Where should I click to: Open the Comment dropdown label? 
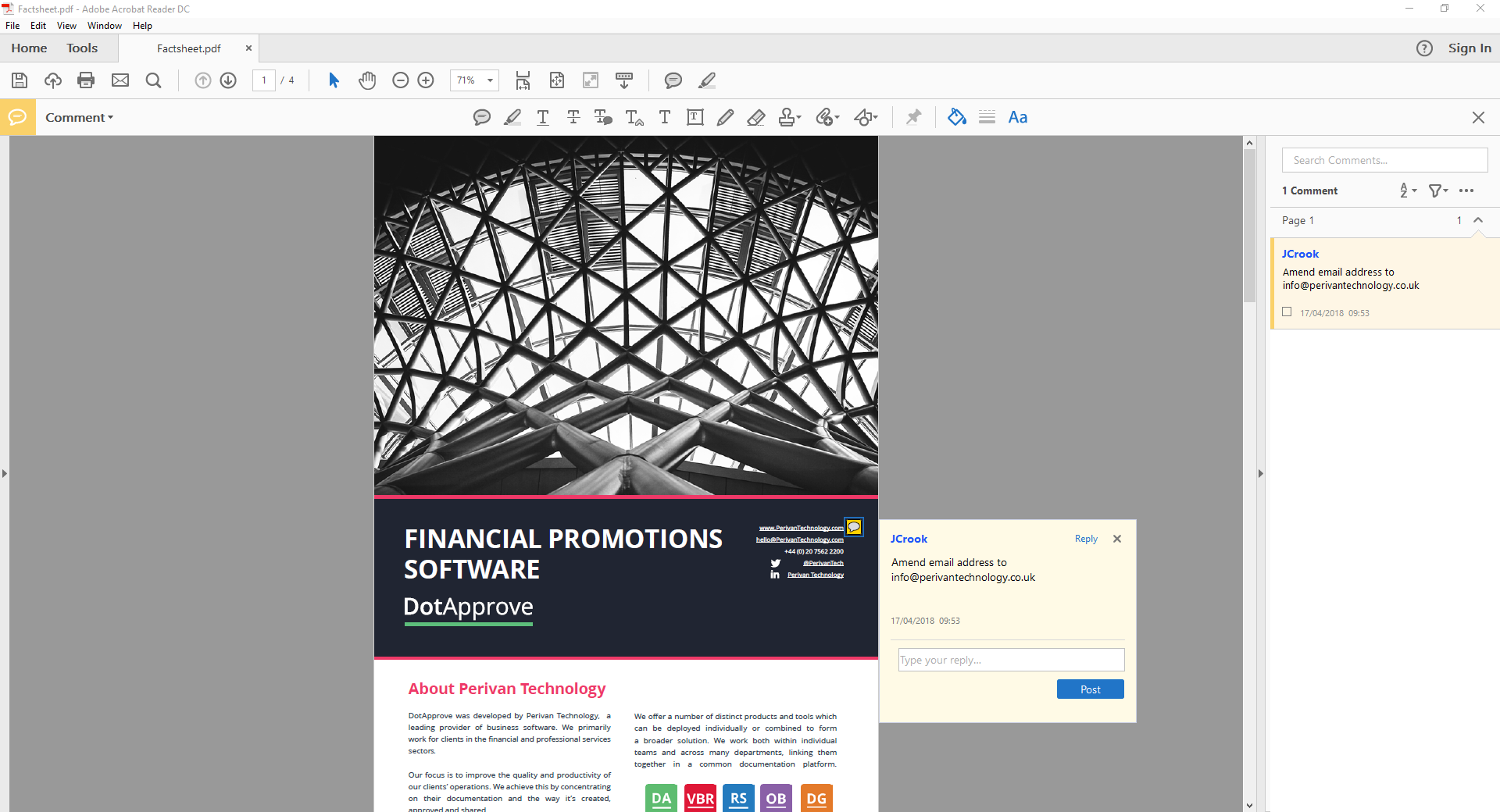click(x=79, y=117)
